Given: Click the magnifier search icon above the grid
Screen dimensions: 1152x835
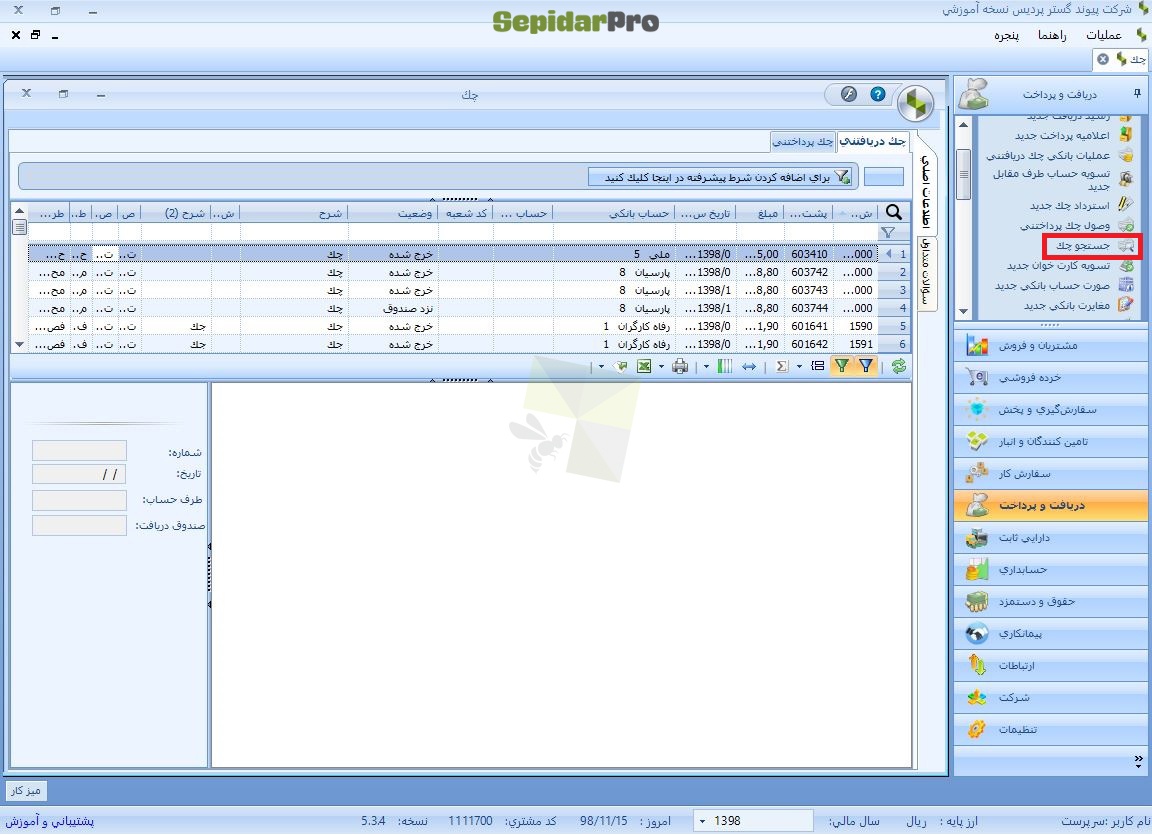Looking at the screenshot, I should click(893, 212).
